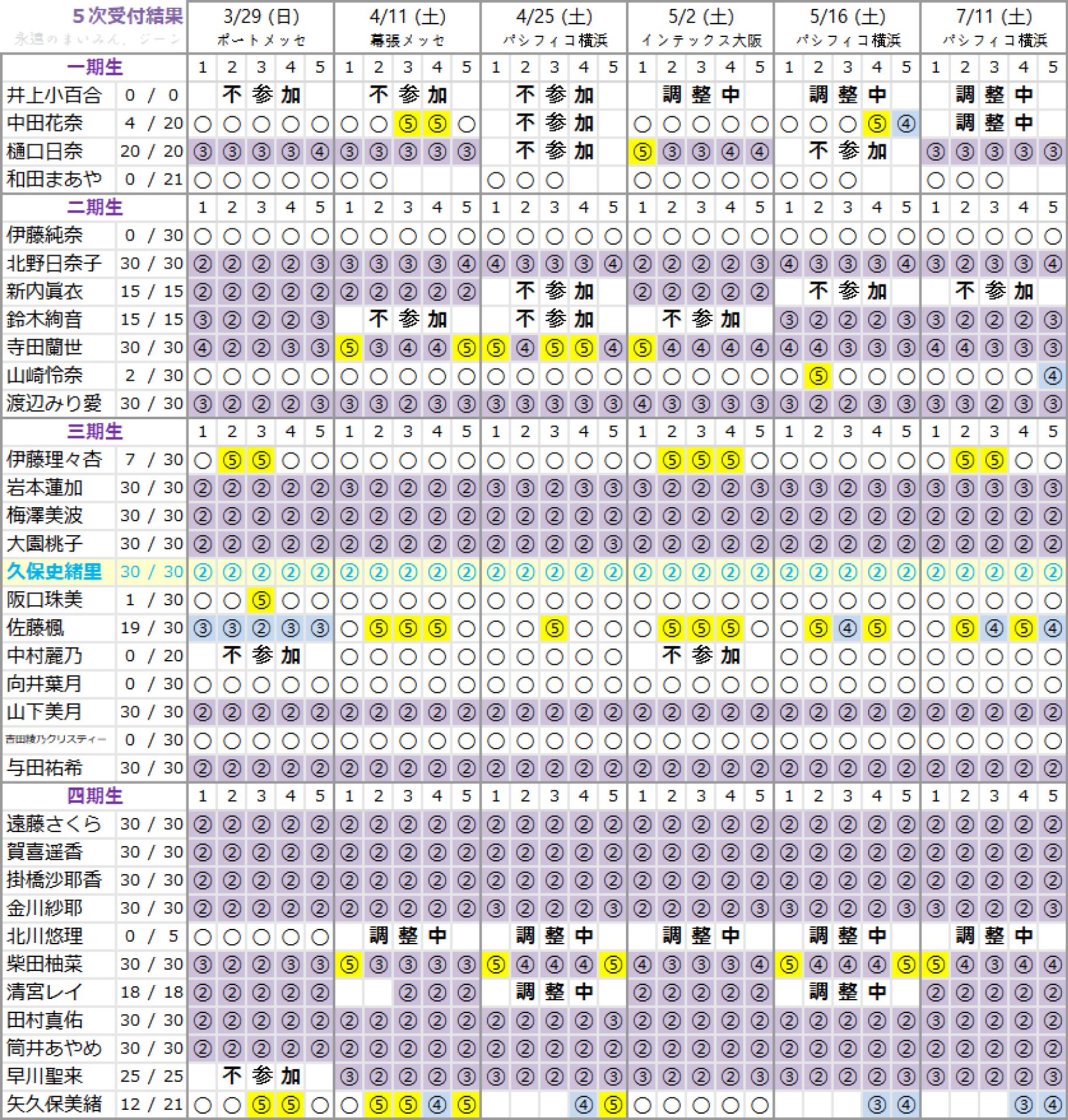
Task: Click yellow ⑤ in 柴田柚菜's 7/11 slot 1
Action: pyautogui.click(x=936, y=964)
